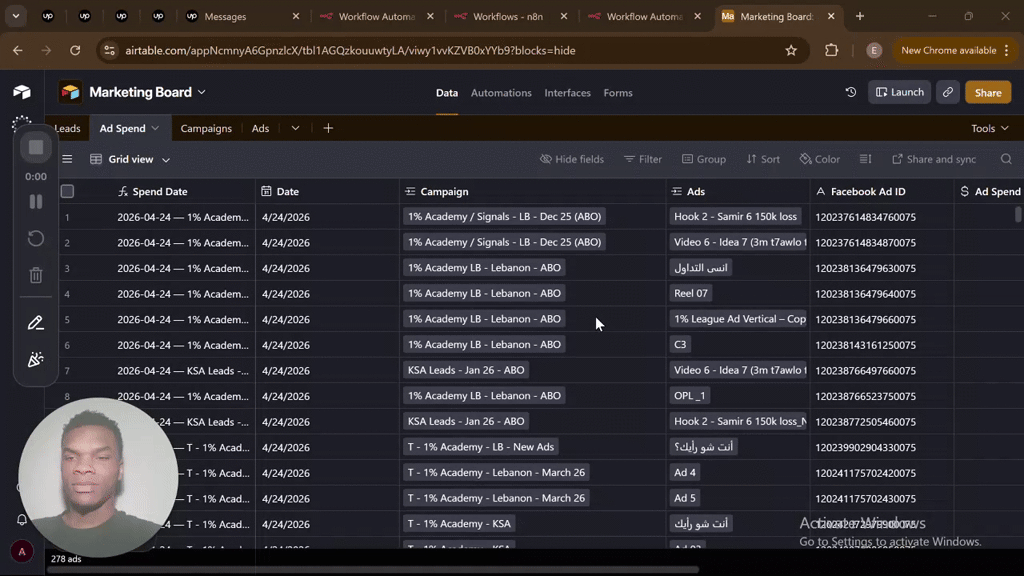Open a new browser tab
This screenshot has width=1024, height=576.
point(859,16)
